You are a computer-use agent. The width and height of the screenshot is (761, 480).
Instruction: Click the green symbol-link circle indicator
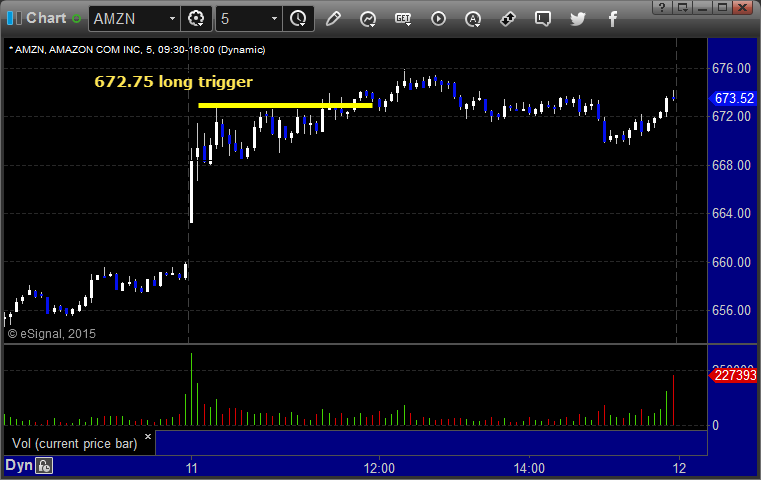click(x=76, y=19)
